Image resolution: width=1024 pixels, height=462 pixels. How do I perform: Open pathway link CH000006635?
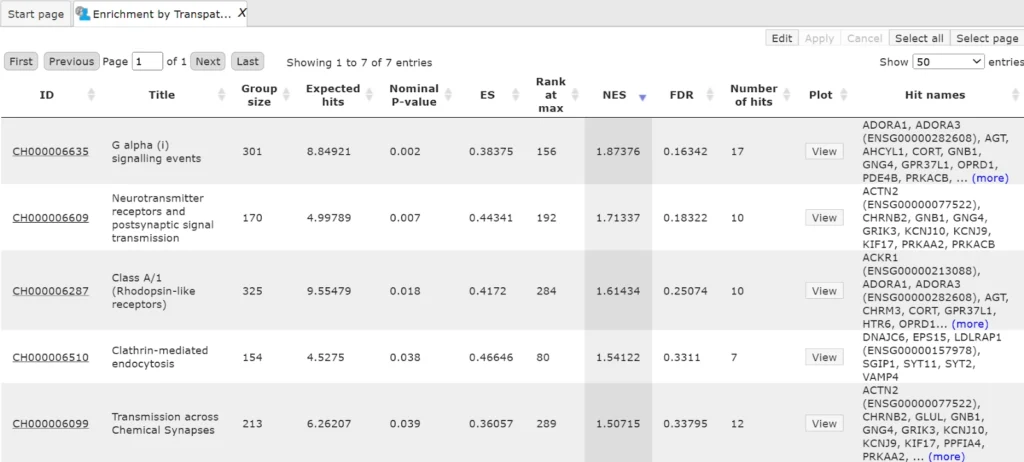point(50,152)
